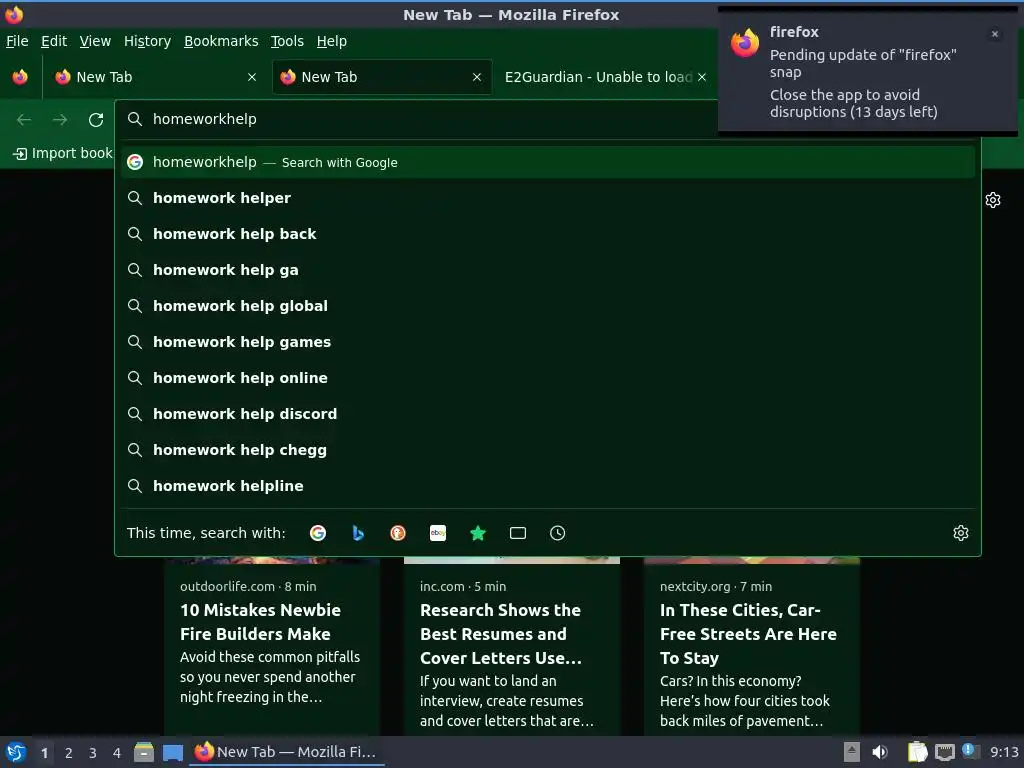
Task: Close the first New Tab
Action: pyautogui.click(x=252, y=77)
